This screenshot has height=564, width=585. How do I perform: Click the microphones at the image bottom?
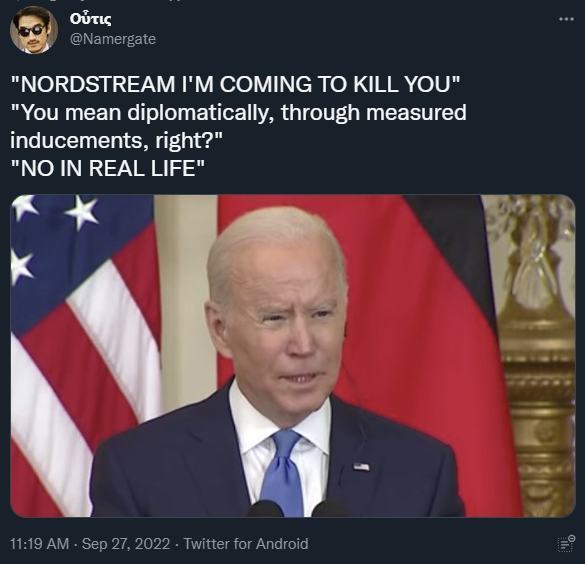point(298,509)
